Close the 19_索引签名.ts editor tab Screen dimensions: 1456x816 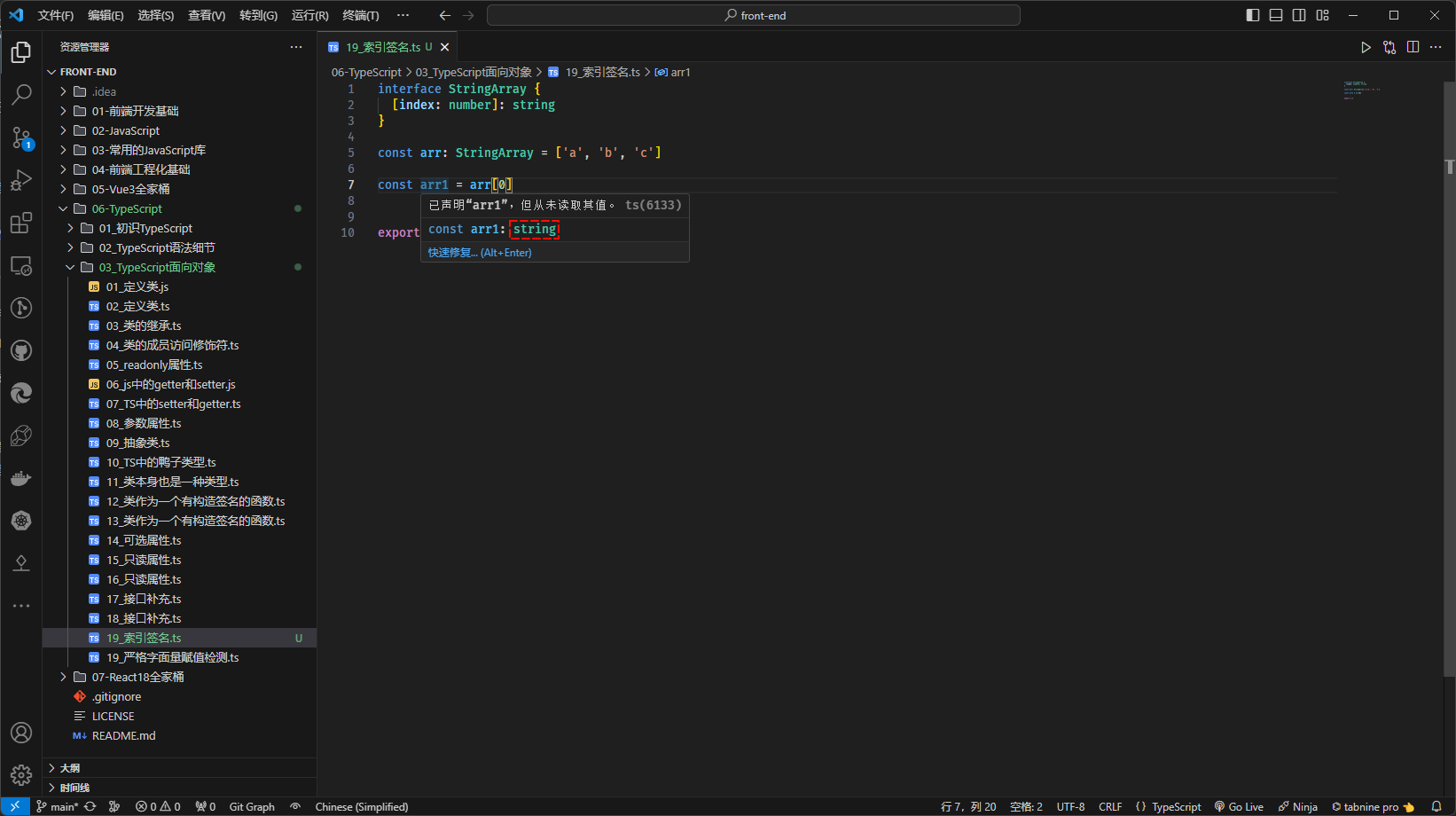point(445,47)
